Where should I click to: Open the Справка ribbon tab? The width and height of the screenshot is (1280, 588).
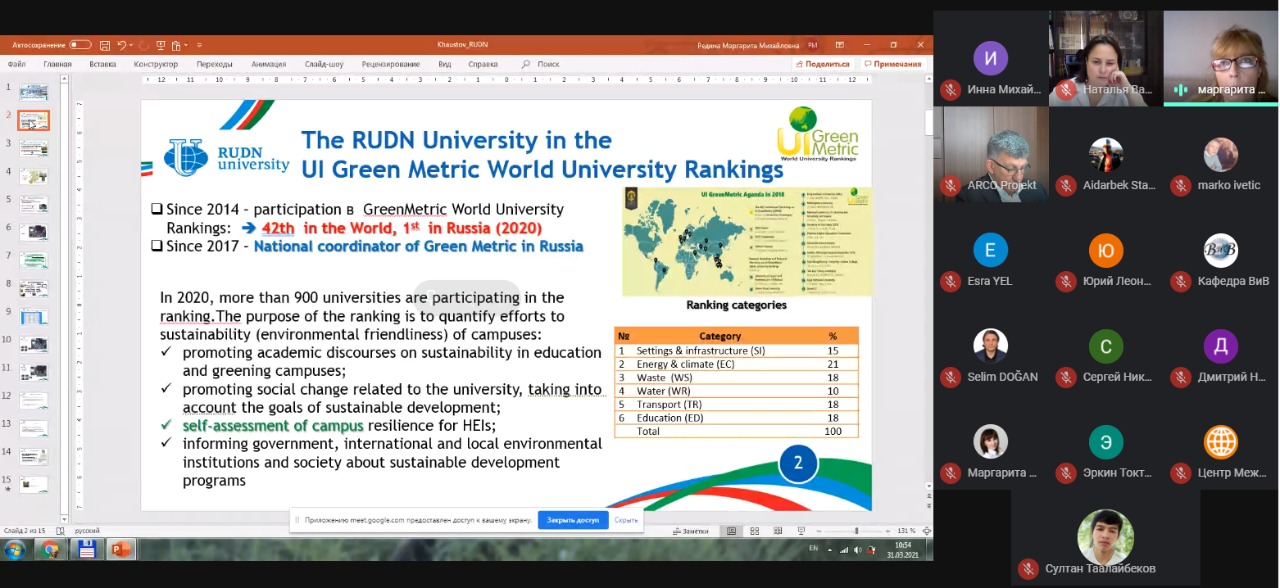(x=483, y=64)
